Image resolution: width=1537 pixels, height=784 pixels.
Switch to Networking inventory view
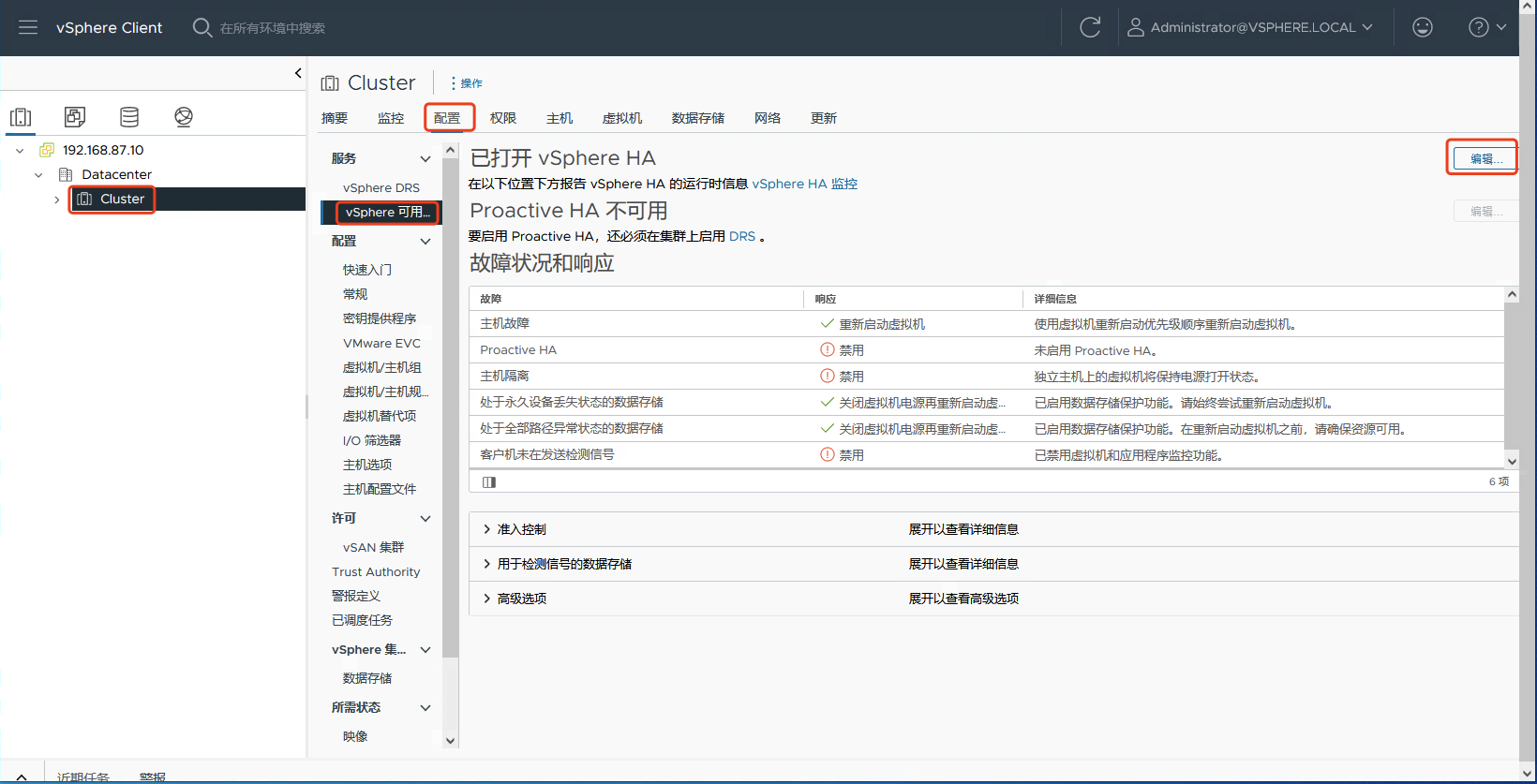tap(184, 117)
